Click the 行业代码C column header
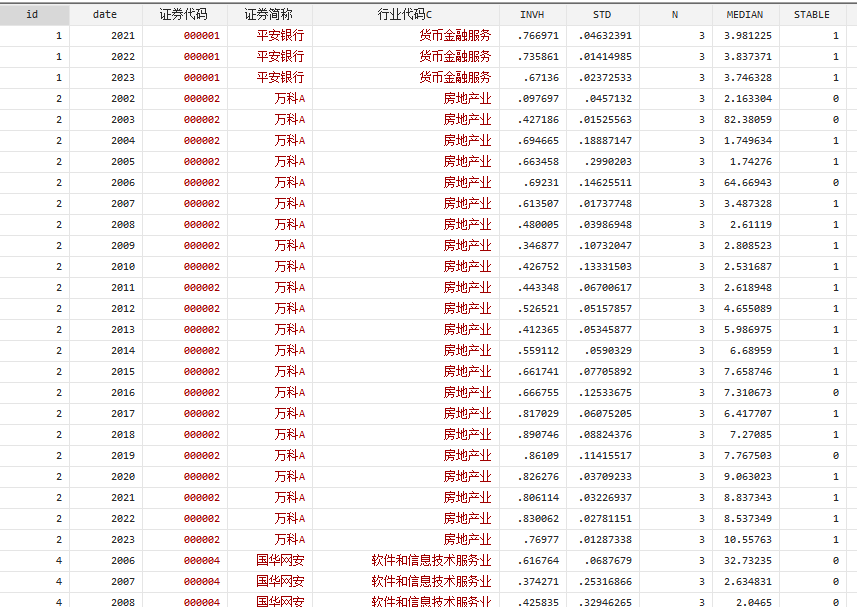The width and height of the screenshot is (857, 607). tap(405, 15)
